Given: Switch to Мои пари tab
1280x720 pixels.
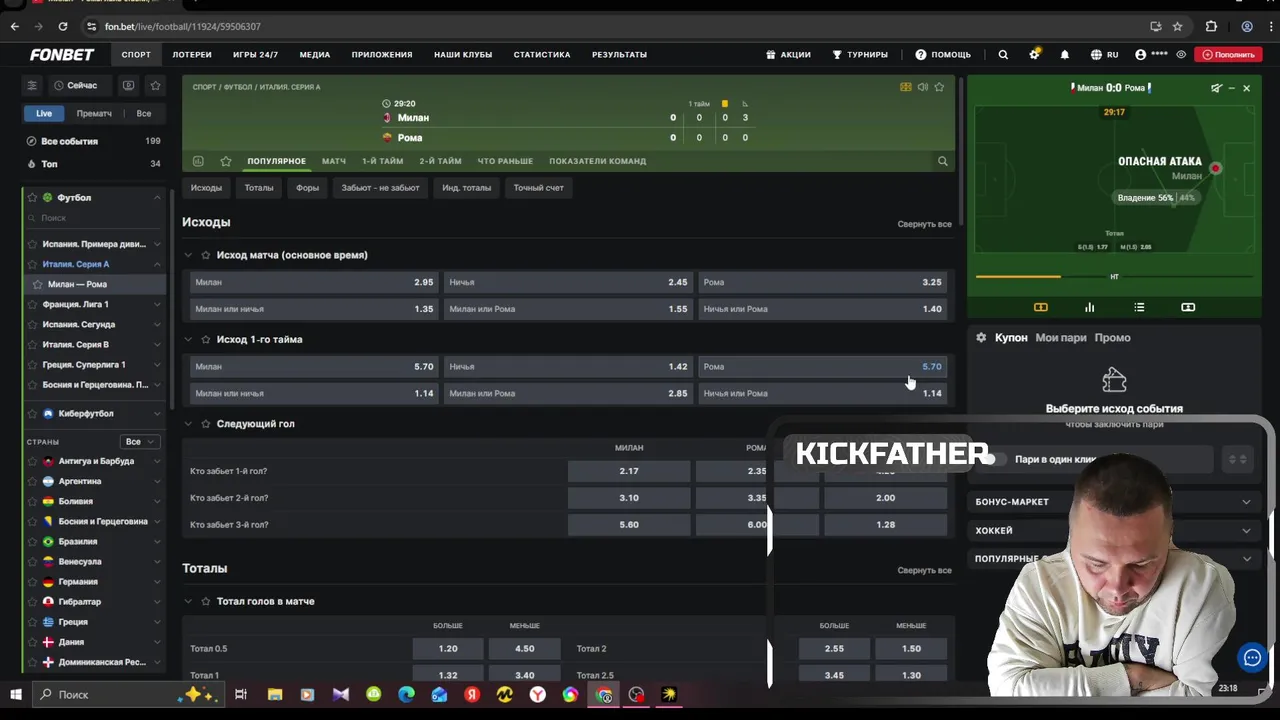Looking at the screenshot, I should (1061, 338).
